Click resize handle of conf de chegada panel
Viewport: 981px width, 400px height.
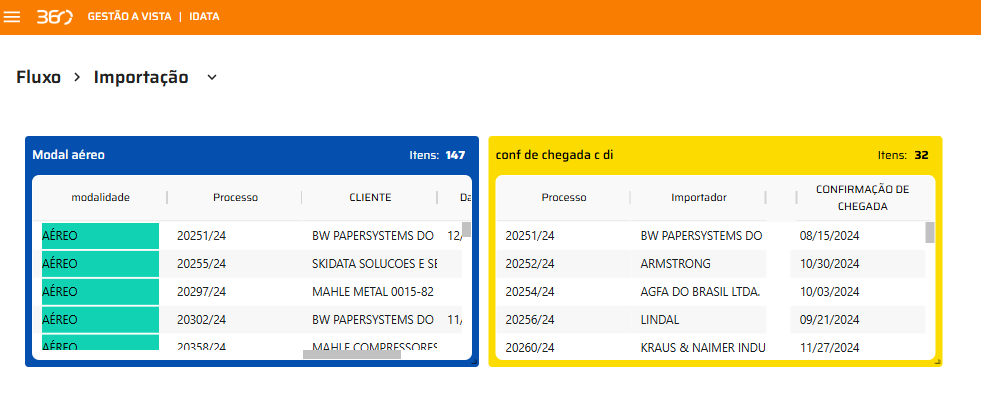pyautogui.click(x=937, y=362)
